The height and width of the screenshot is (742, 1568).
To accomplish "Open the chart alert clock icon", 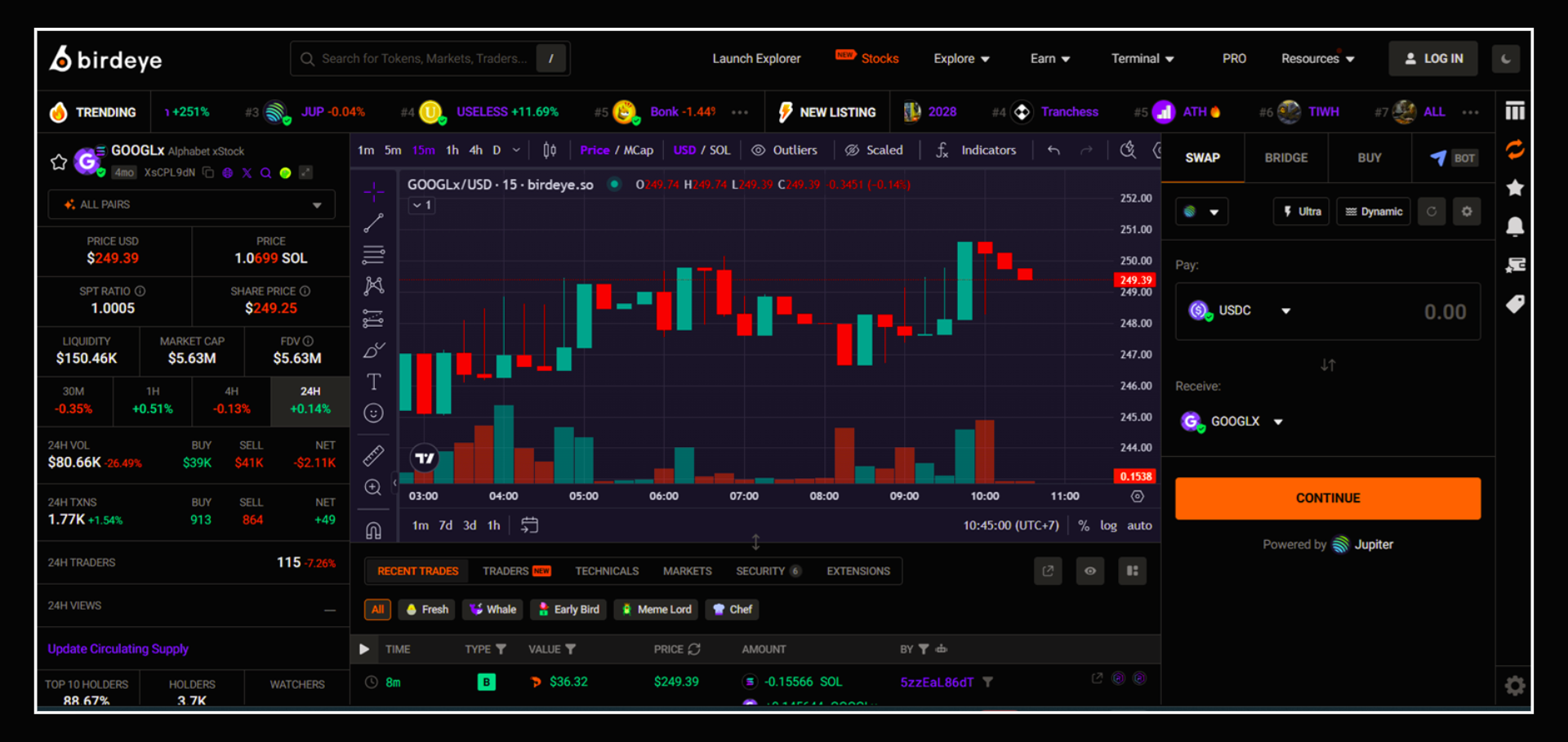I will (1128, 150).
